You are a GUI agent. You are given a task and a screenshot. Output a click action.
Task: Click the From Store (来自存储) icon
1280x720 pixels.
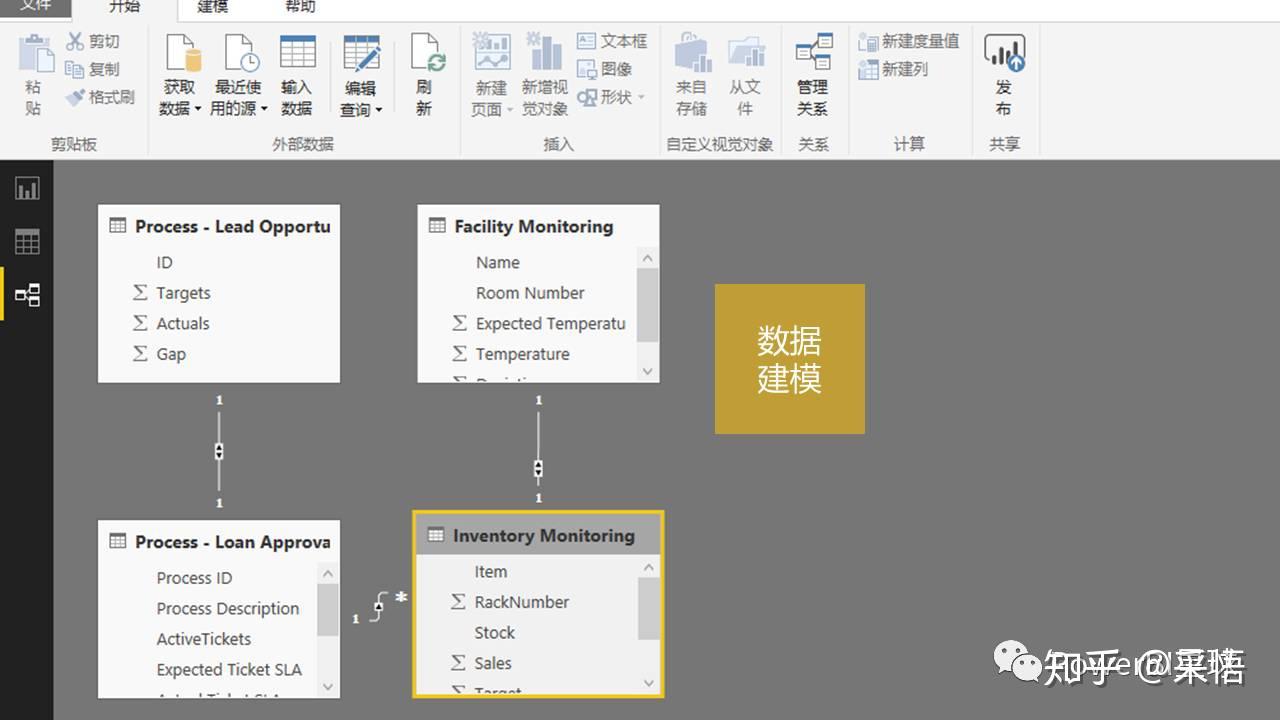692,52
